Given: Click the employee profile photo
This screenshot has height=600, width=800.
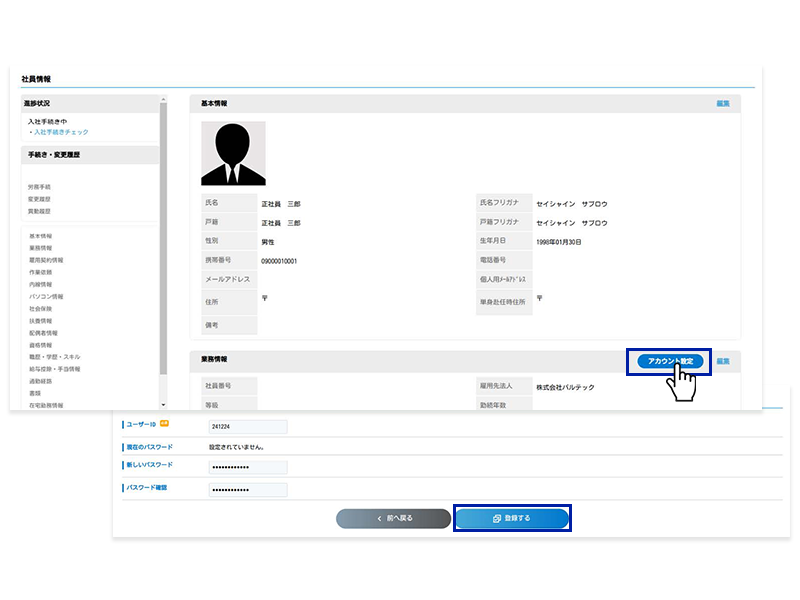Looking at the screenshot, I should click(x=232, y=152).
